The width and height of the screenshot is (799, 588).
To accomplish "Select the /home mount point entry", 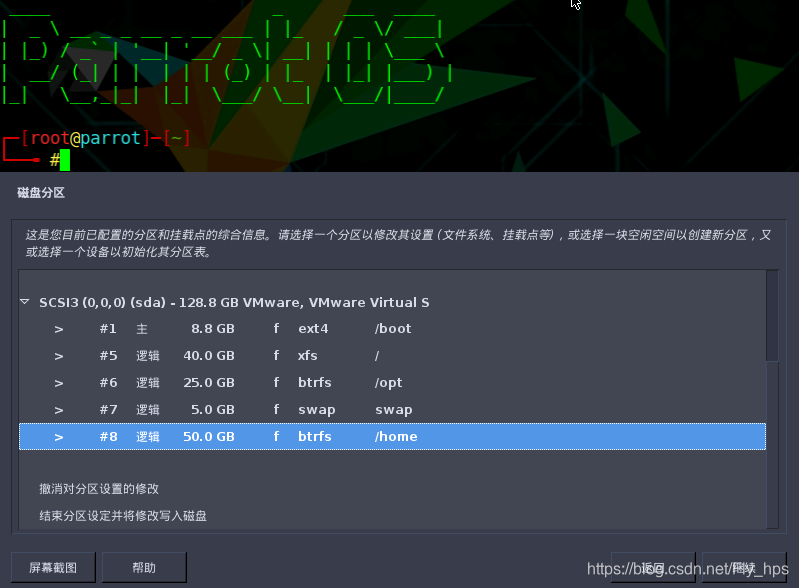I will tap(396, 437).
